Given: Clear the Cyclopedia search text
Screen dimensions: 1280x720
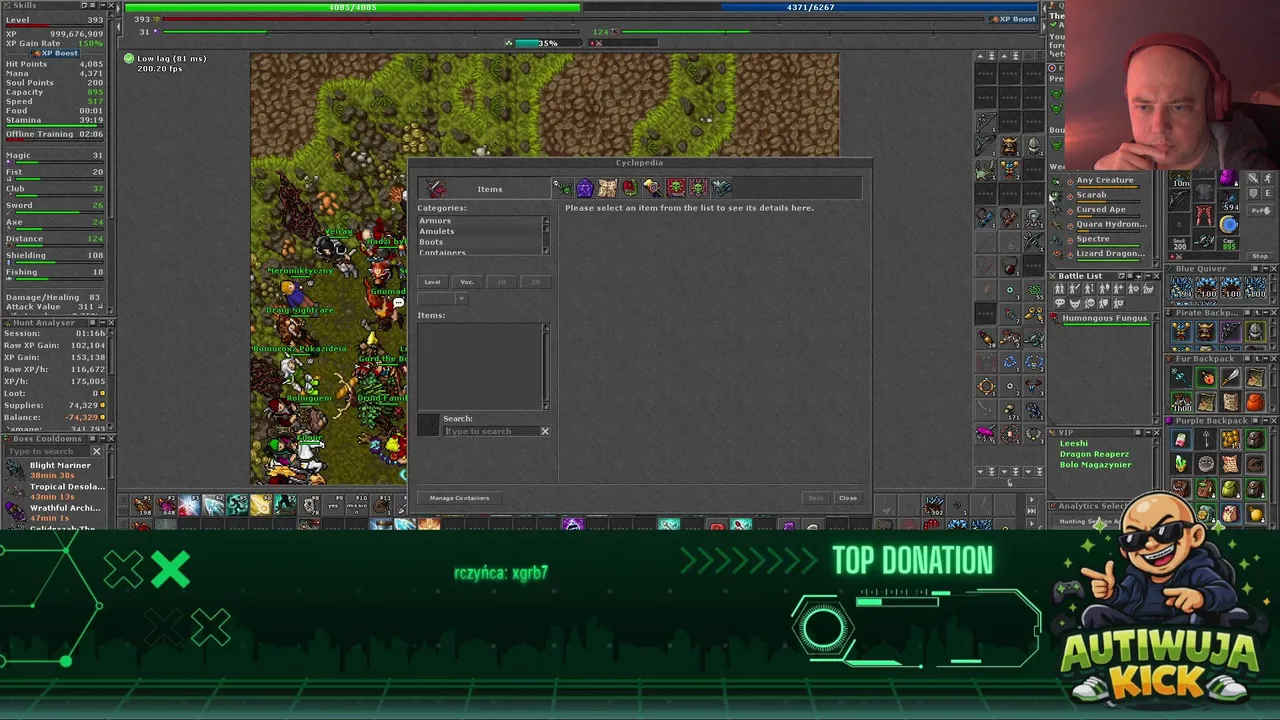Looking at the screenshot, I should pyautogui.click(x=545, y=431).
